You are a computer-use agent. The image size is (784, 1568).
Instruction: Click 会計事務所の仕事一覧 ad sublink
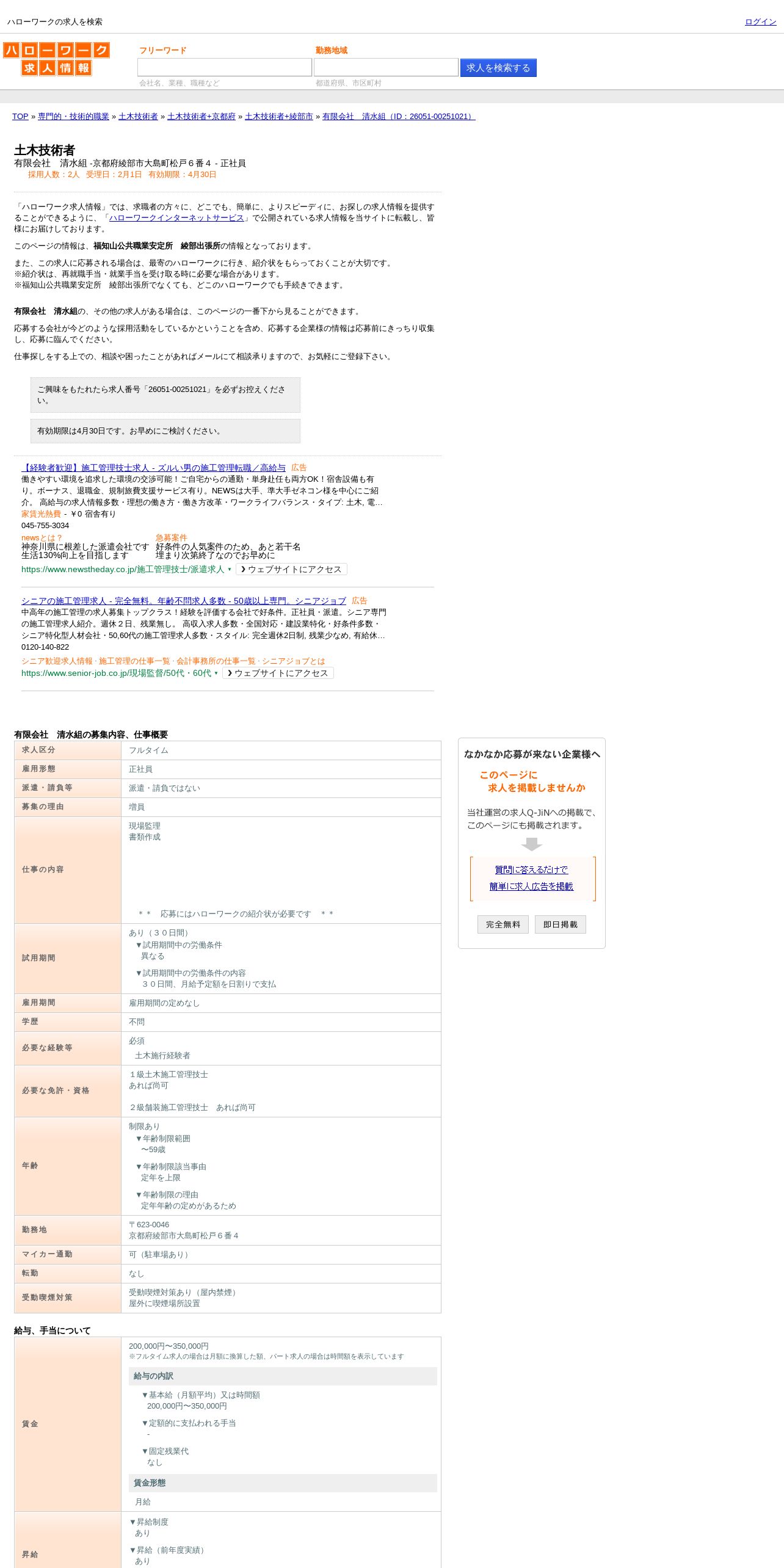[216, 661]
